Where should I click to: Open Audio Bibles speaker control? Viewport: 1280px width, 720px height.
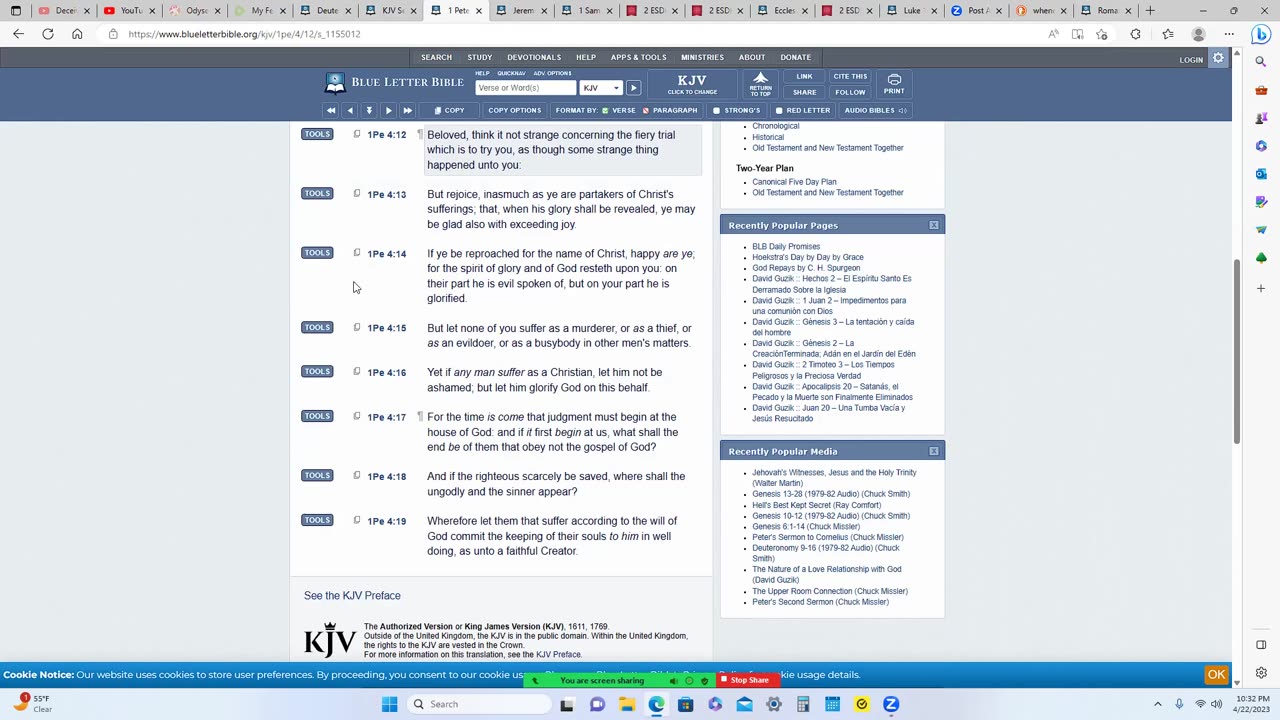[903, 110]
